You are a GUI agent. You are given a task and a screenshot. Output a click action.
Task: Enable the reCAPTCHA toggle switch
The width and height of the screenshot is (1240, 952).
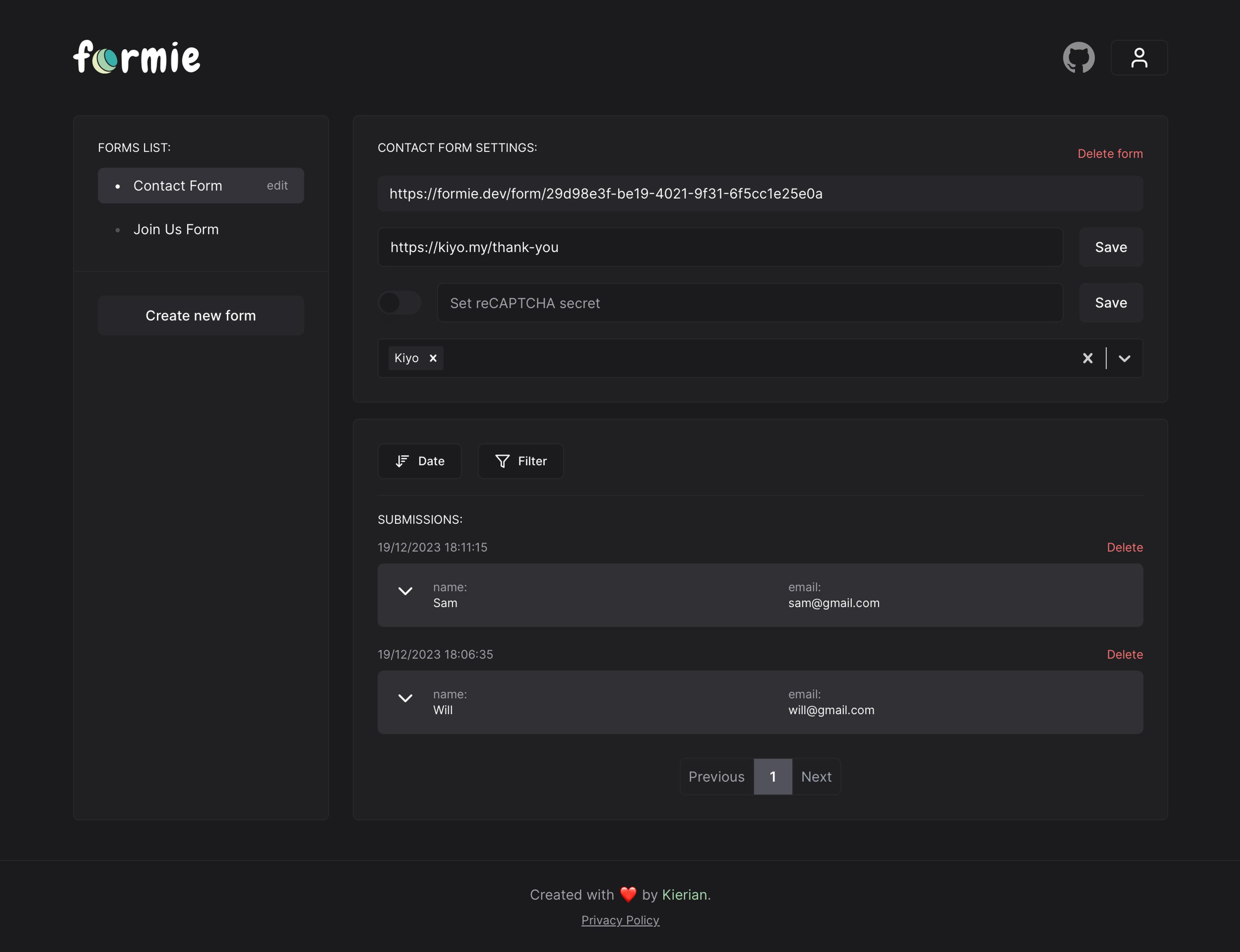click(399, 302)
